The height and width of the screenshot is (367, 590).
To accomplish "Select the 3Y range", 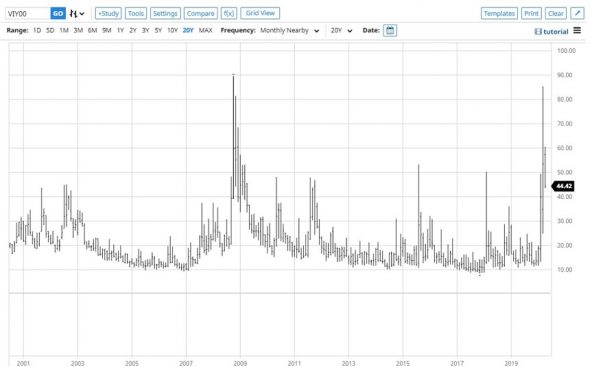I will 146,30.
